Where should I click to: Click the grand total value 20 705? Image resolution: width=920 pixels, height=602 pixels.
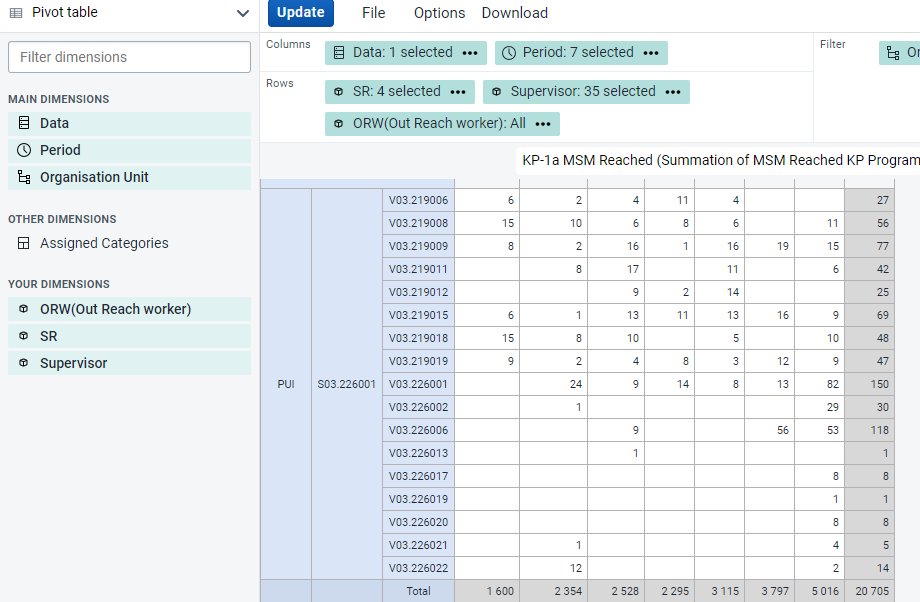click(x=870, y=591)
